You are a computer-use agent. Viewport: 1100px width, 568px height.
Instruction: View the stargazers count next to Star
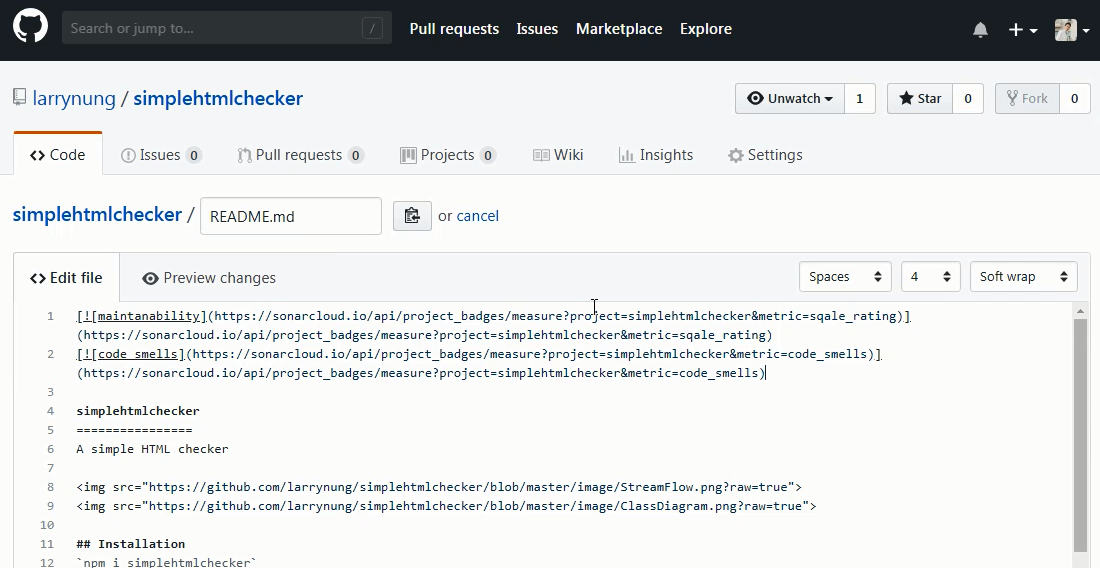[x=967, y=98]
